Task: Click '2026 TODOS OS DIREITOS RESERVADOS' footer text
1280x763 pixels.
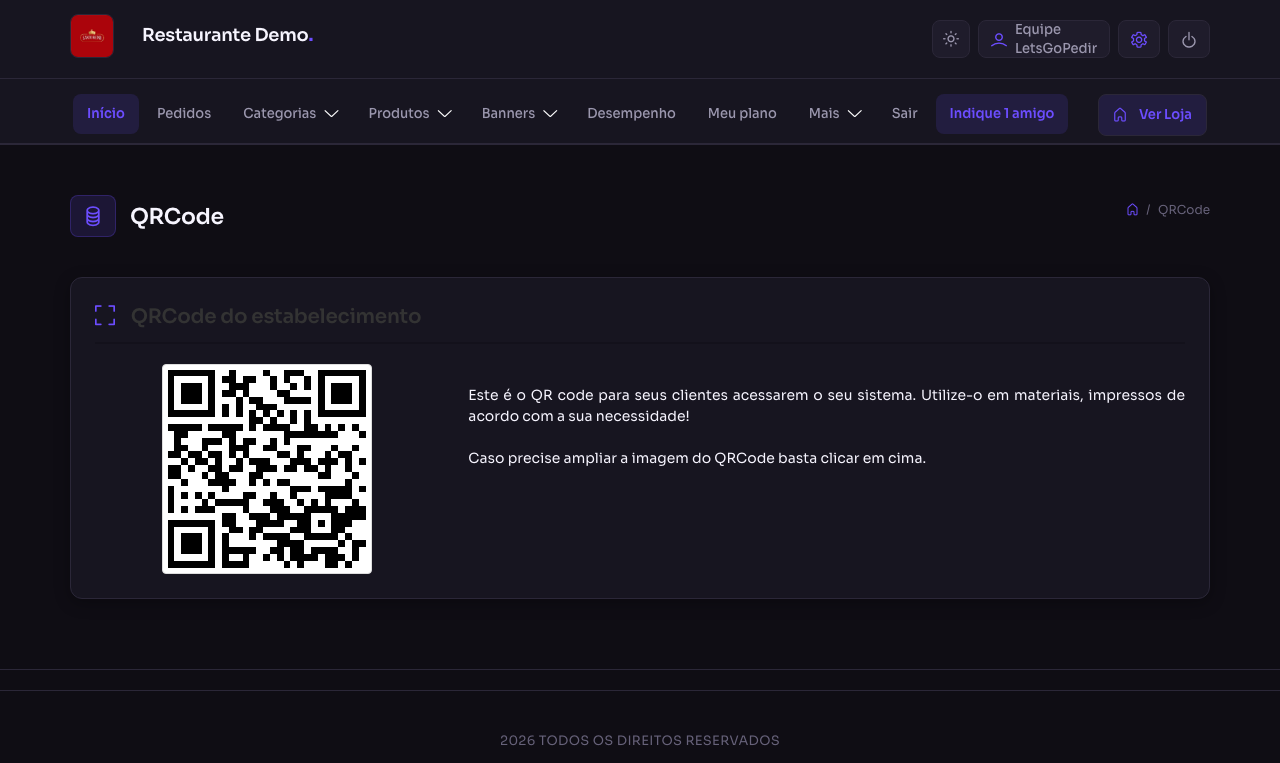Action: tap(640, 741)
